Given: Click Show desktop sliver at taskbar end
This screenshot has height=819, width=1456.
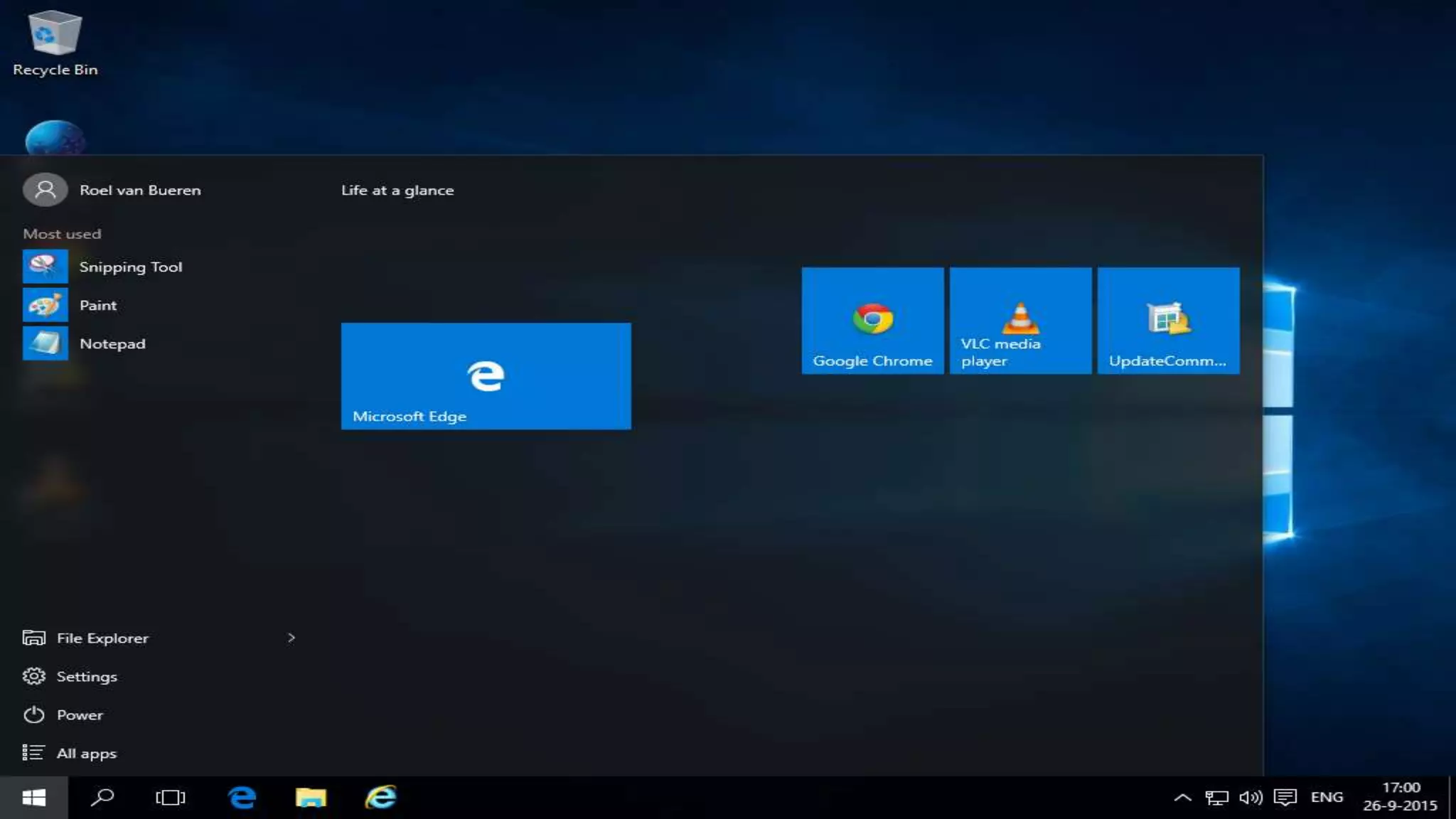Looking at the screenshot, I should point(1452,798).
